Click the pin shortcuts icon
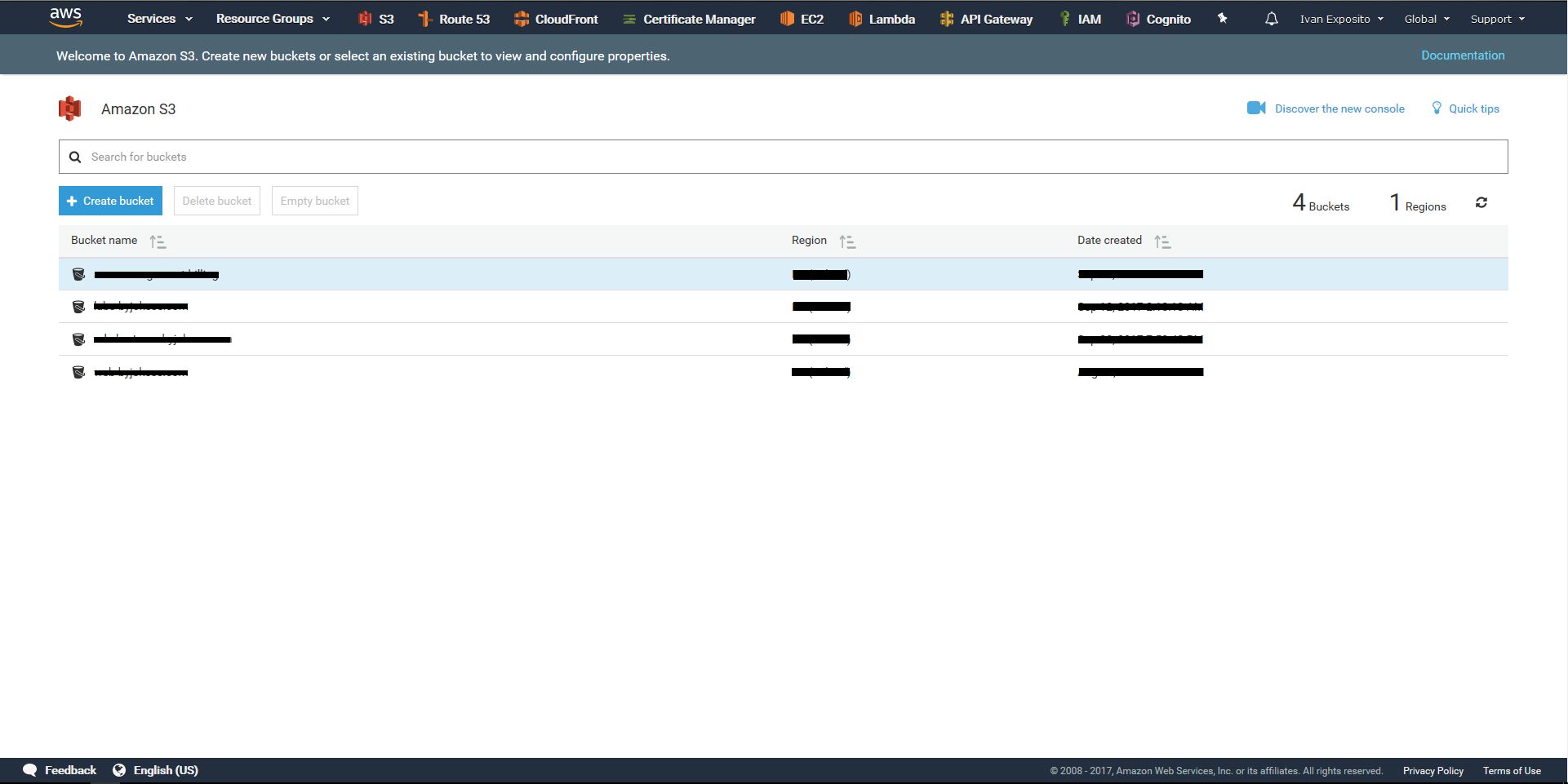The width and height of the screenshot is (1568, 784). (x=1222, y=18)
